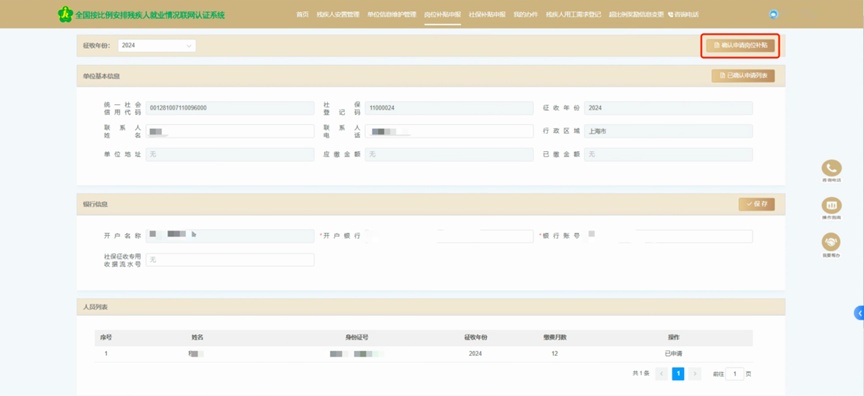Click the 联系人姓名 input field
Viewport: 864px width, 396px height.
(230, 131)
